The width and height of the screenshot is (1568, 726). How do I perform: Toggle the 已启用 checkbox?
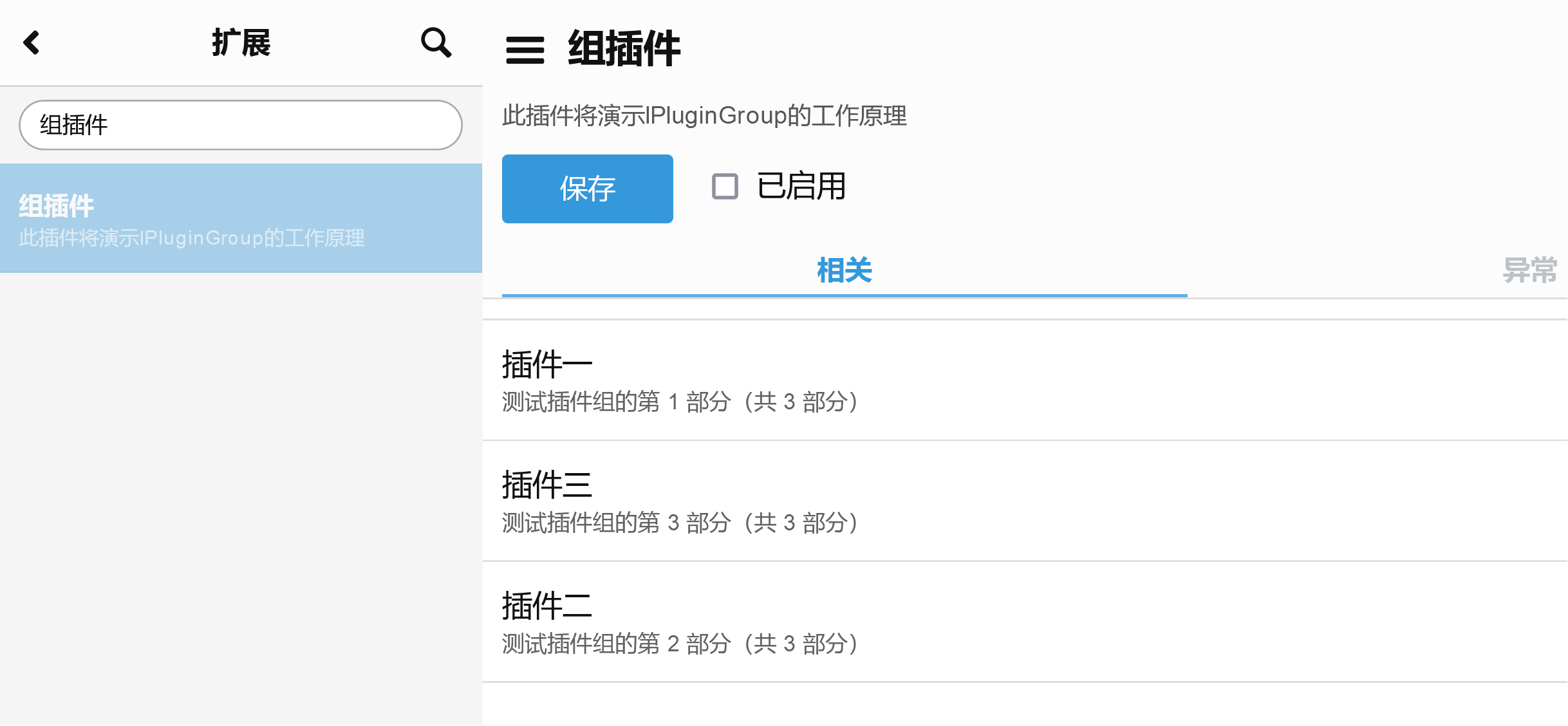(725, 187)
